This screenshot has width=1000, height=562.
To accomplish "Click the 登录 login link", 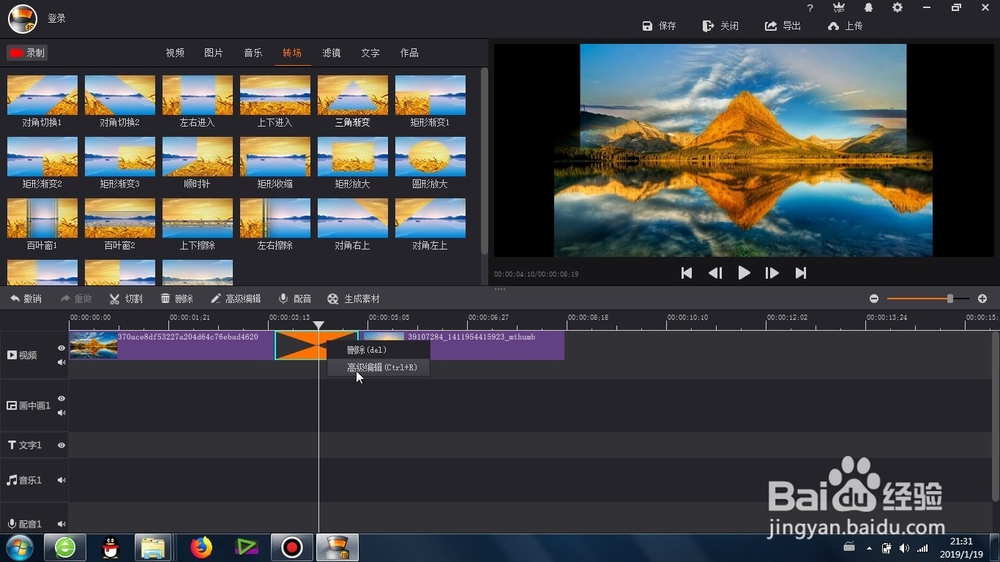I will click(57, 18).
